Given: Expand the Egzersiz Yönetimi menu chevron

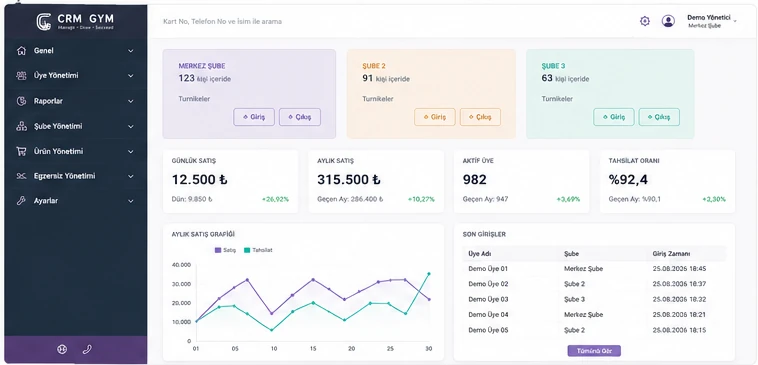Looking at the screenshot, I should click(x=131, y=176).
